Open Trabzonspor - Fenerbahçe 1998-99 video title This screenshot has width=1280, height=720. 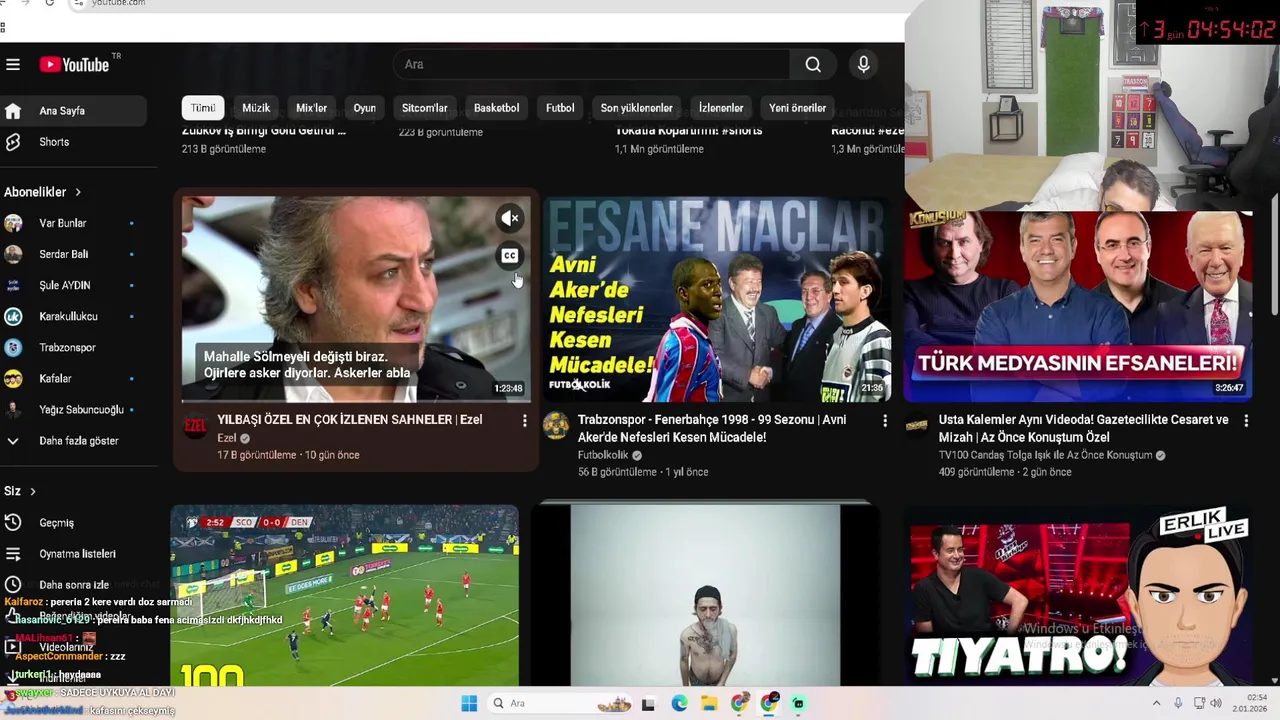tap(712, 428)
